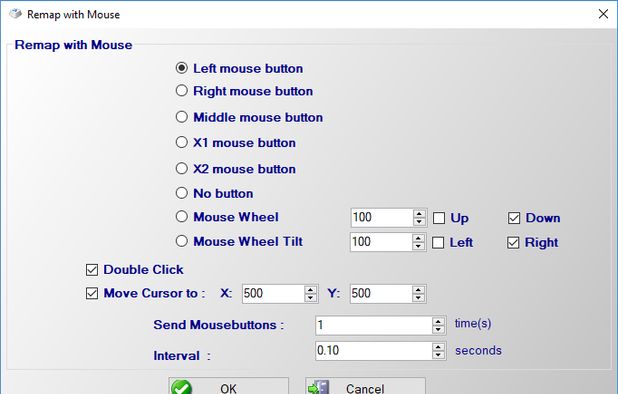Decrease Send Mousebuttons times count
The width and height of the screenshot is (618, 394).
(438, 330)
